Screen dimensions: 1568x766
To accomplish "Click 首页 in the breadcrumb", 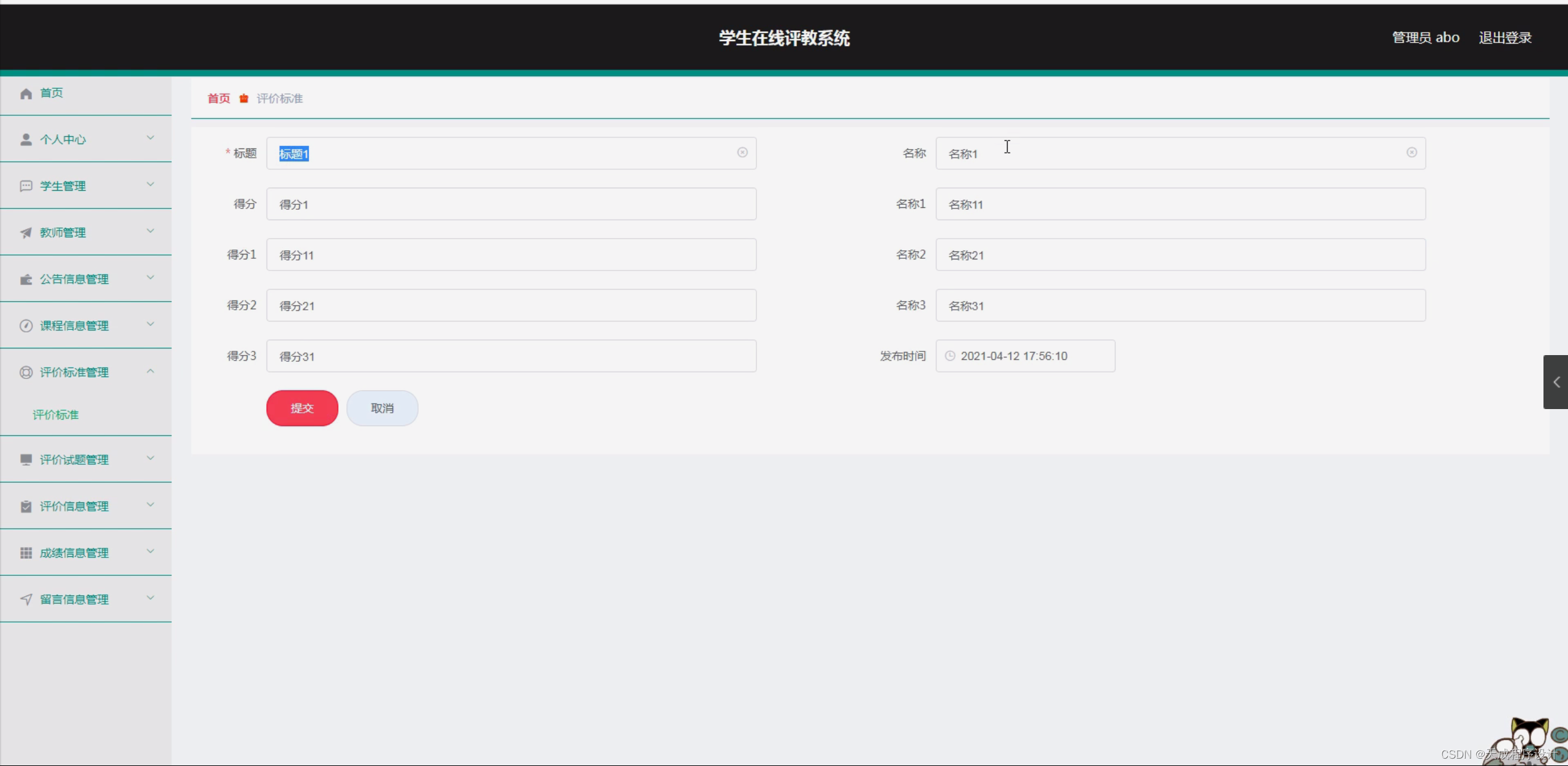I will (x=218, y=98).
